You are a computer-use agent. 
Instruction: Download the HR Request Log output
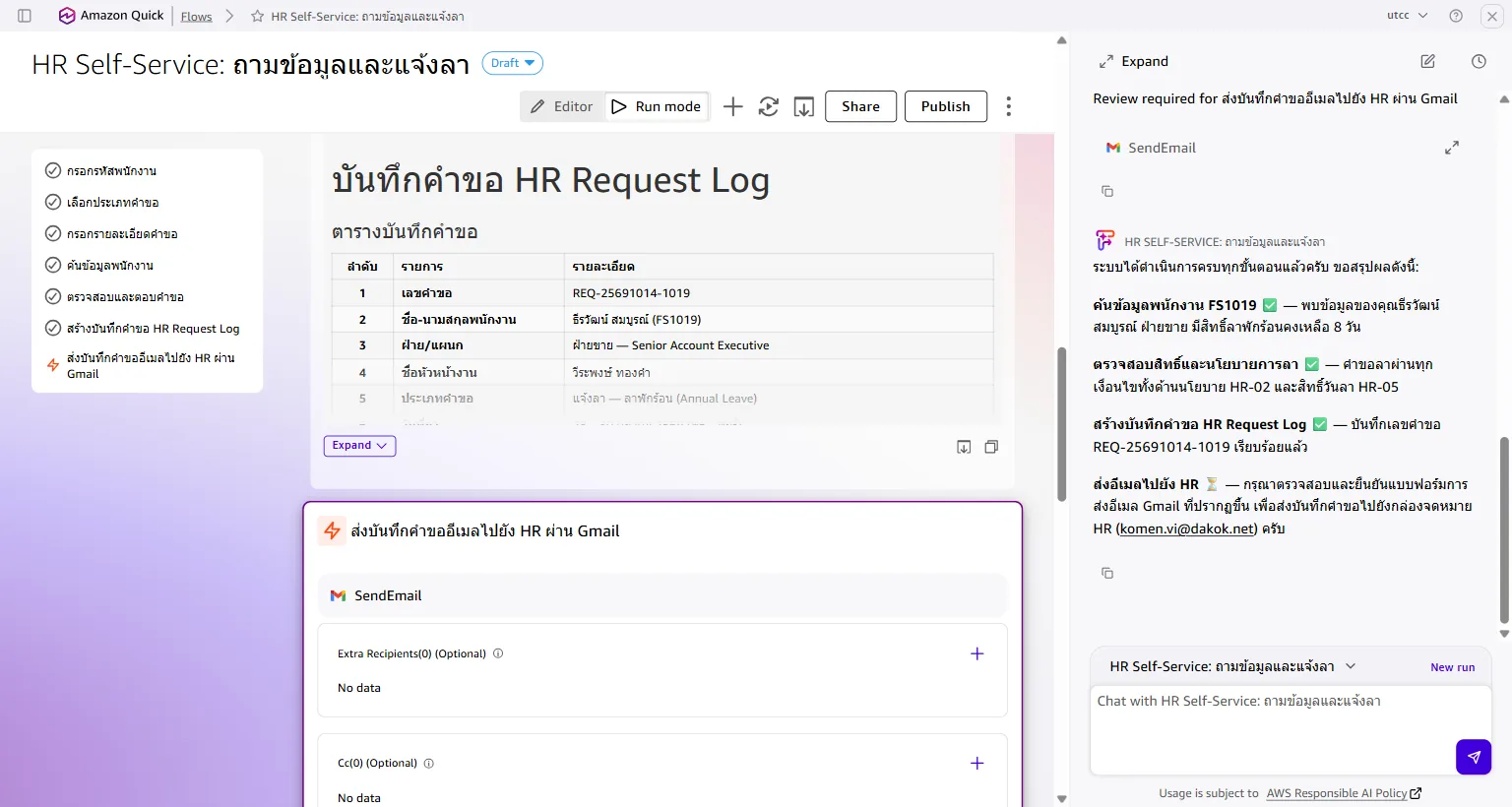(964, 447)
